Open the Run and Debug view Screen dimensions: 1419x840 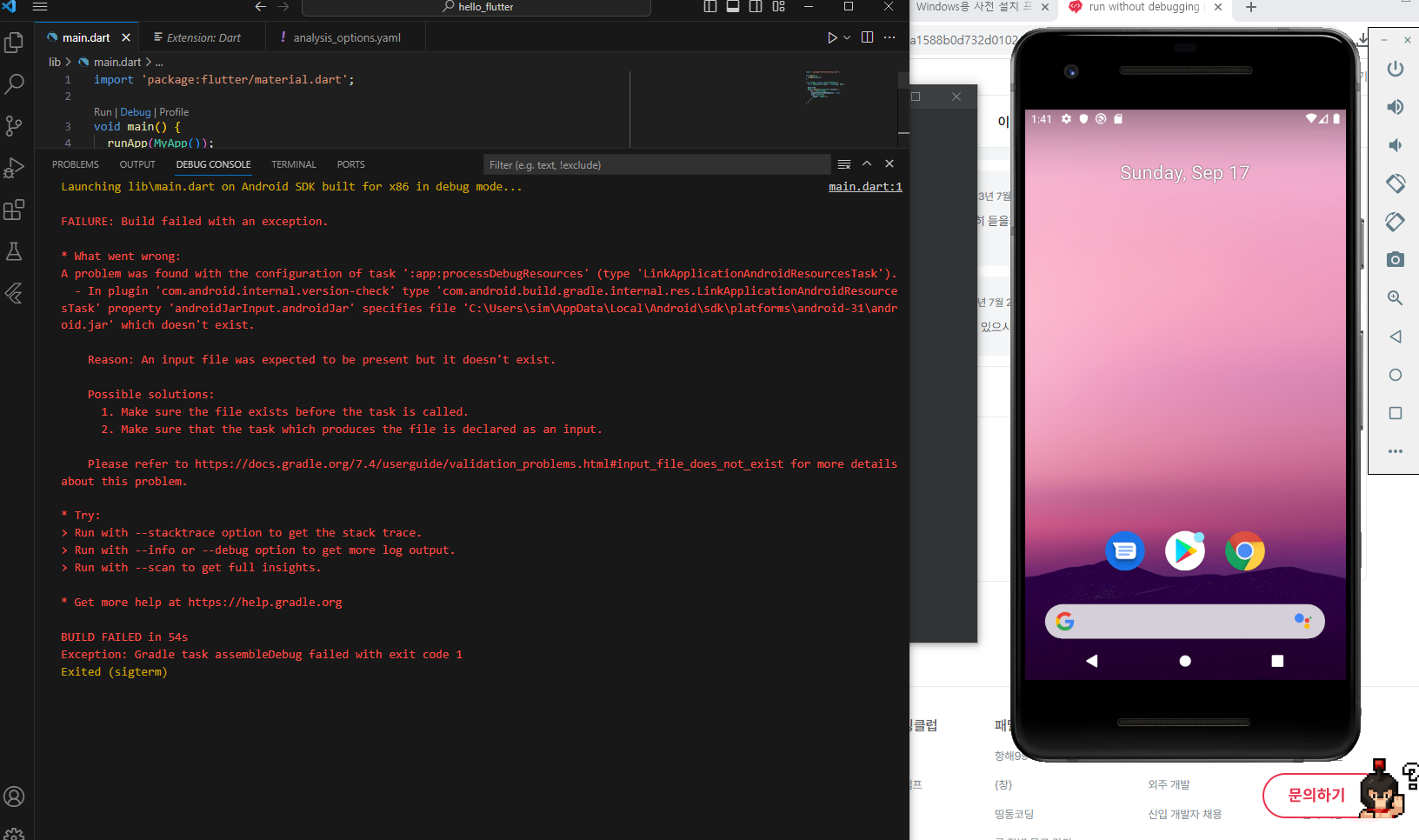click(14, 168)
